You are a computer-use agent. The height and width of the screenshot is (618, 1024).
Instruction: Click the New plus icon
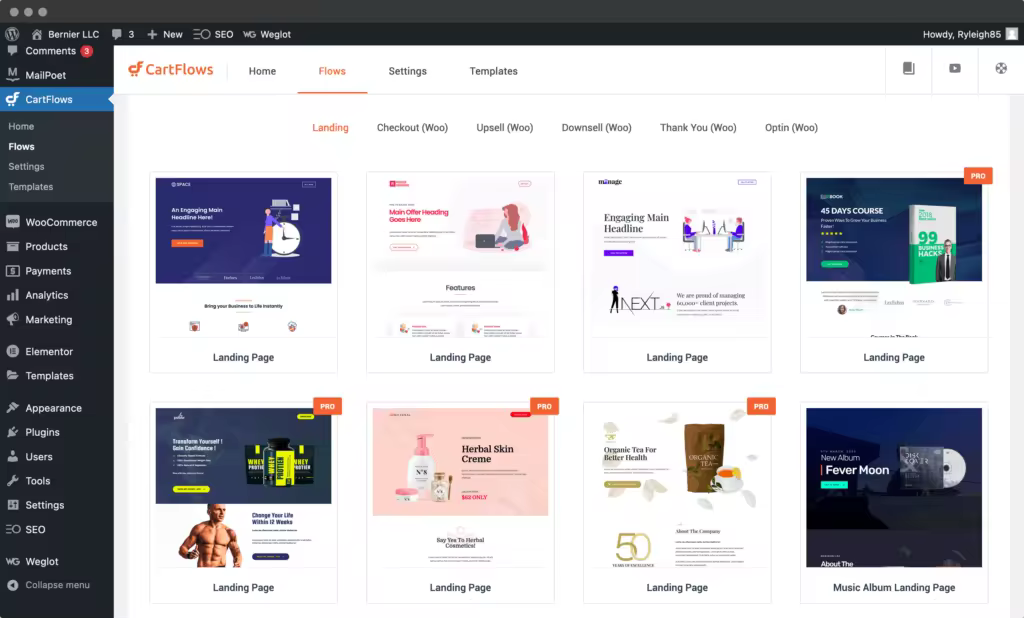152,34
